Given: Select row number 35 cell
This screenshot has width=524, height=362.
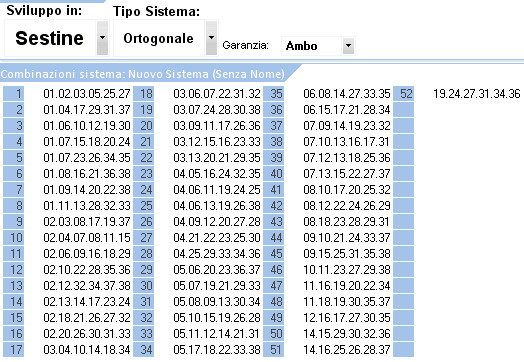Looking at the screenshot, I should [x=274, y=94].
